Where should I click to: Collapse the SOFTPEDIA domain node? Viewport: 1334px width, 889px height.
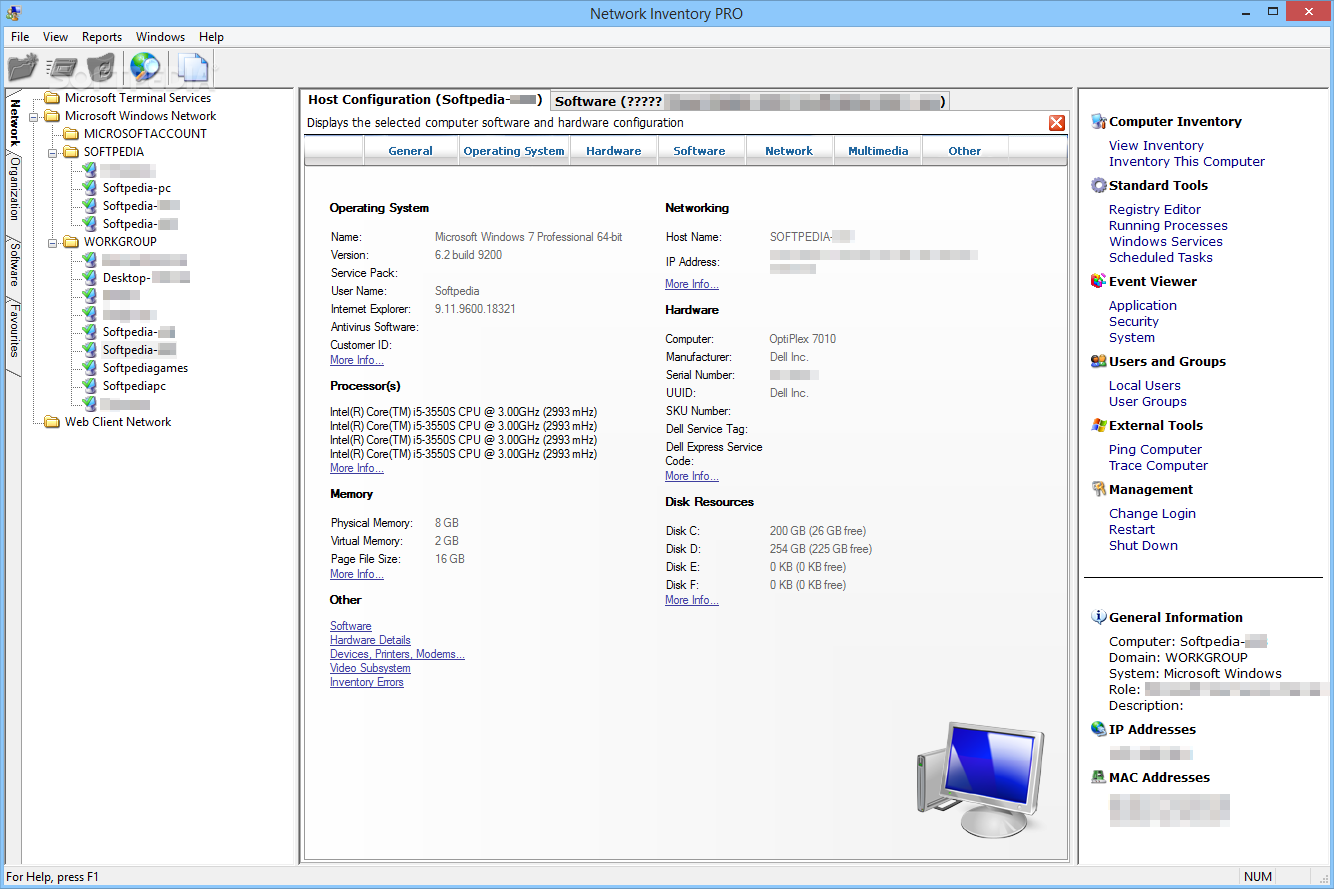pyautogui.click(x=52, y=152)
